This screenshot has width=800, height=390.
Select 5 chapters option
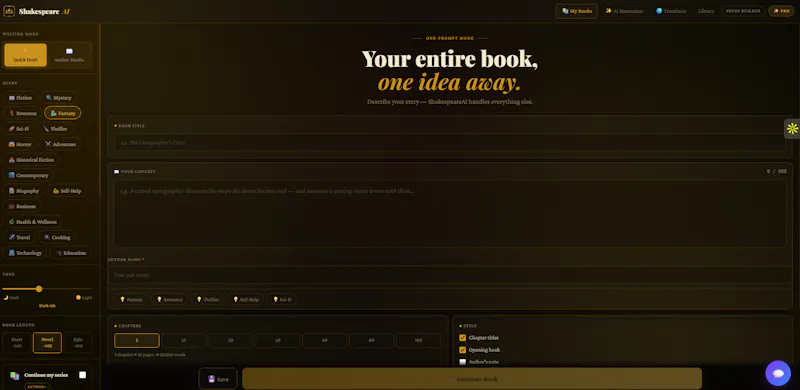pos(137,340)
